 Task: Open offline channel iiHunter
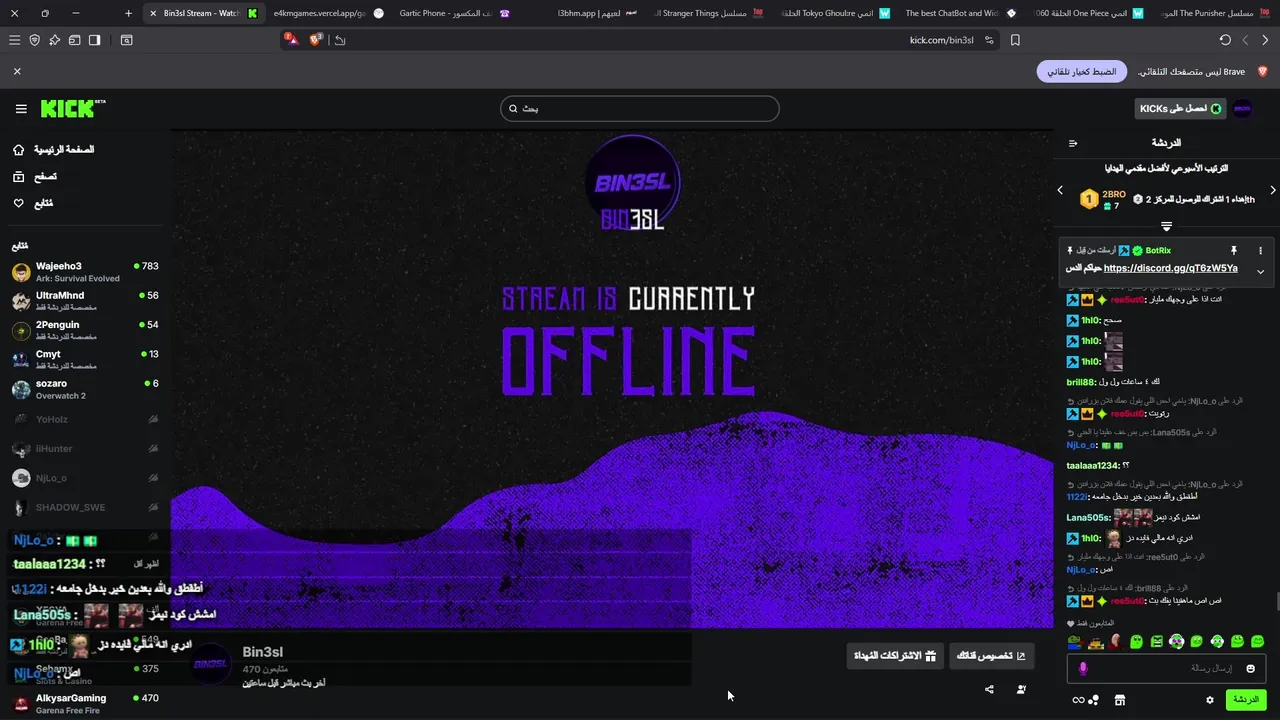[x=85, y=448]
